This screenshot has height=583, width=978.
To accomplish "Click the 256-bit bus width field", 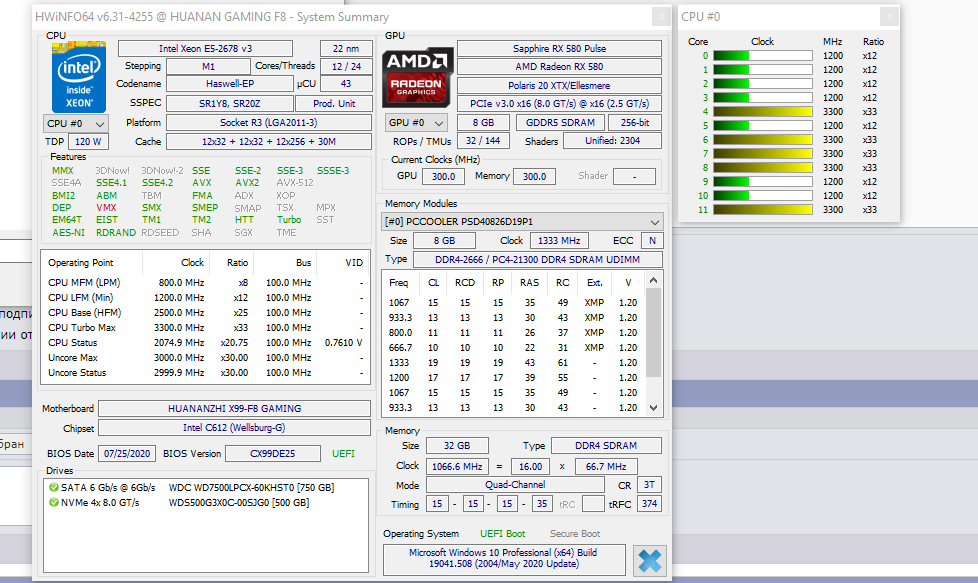I will click(635, 123).
